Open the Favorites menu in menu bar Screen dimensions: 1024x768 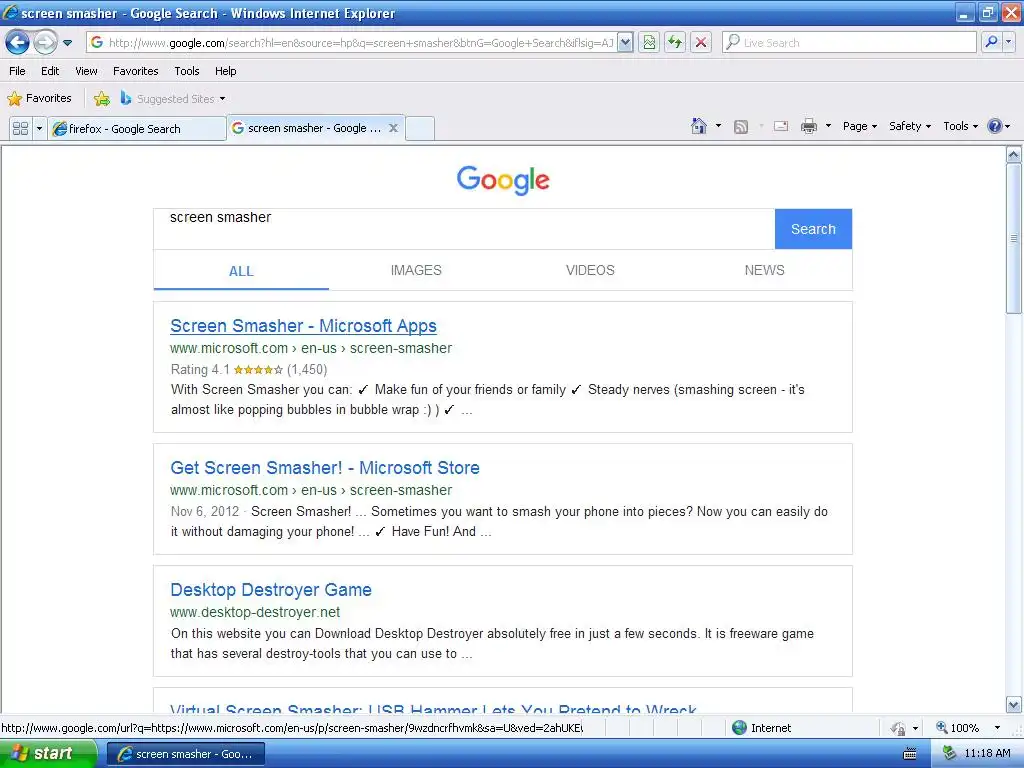pyautogui.click(x=136, y=71)
